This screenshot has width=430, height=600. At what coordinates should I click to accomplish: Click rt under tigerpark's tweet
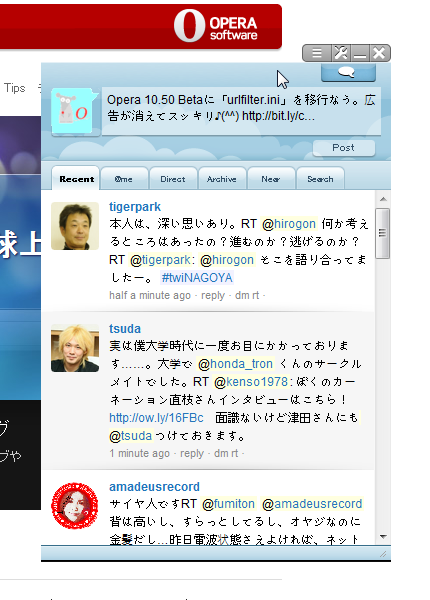coord(256,295)
